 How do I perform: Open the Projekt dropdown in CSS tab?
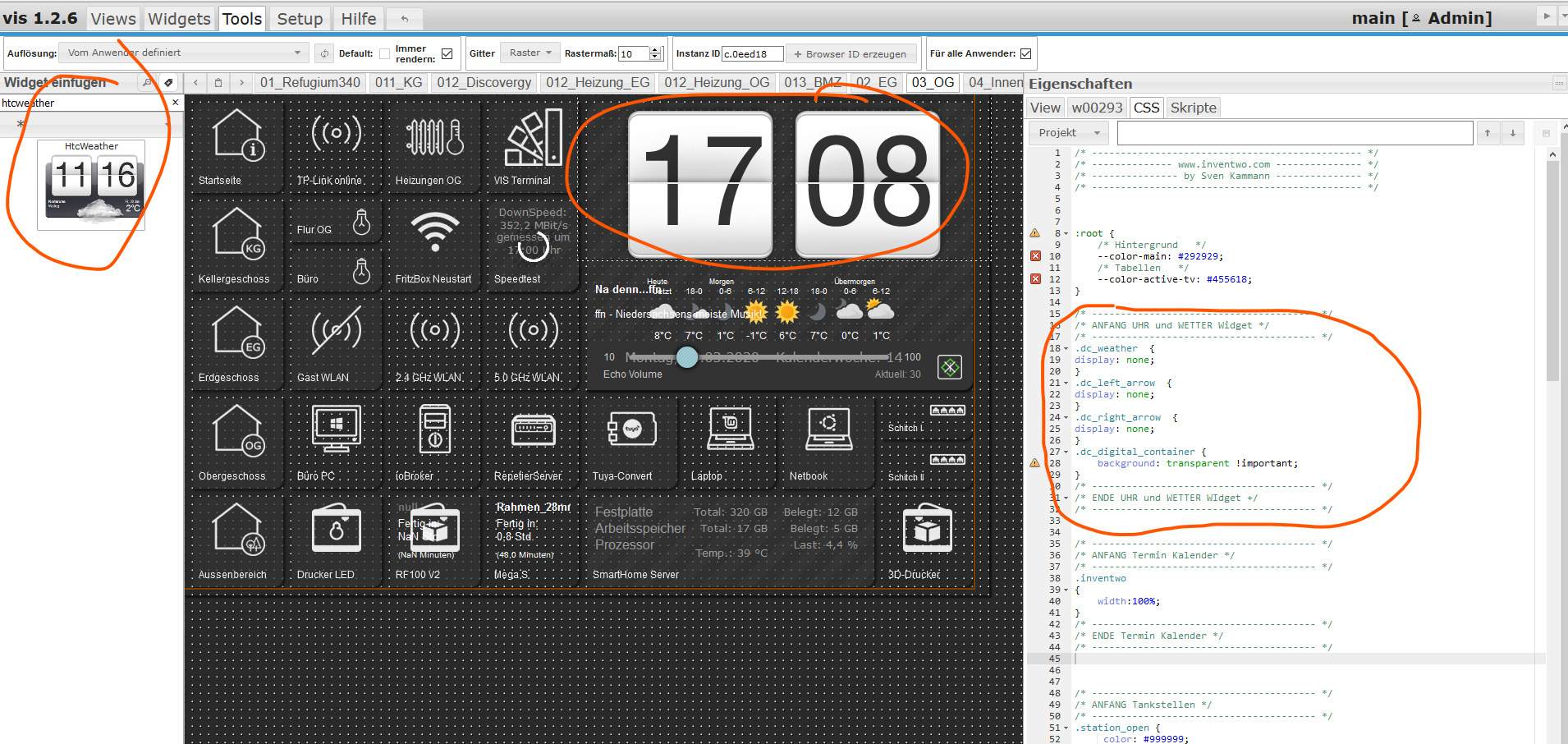pos(1068,132)
